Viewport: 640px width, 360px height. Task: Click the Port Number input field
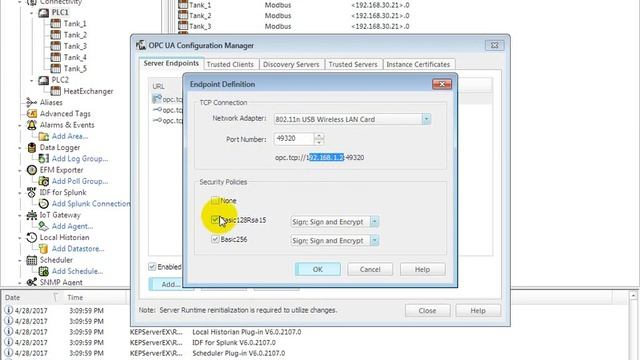point(294,139)
